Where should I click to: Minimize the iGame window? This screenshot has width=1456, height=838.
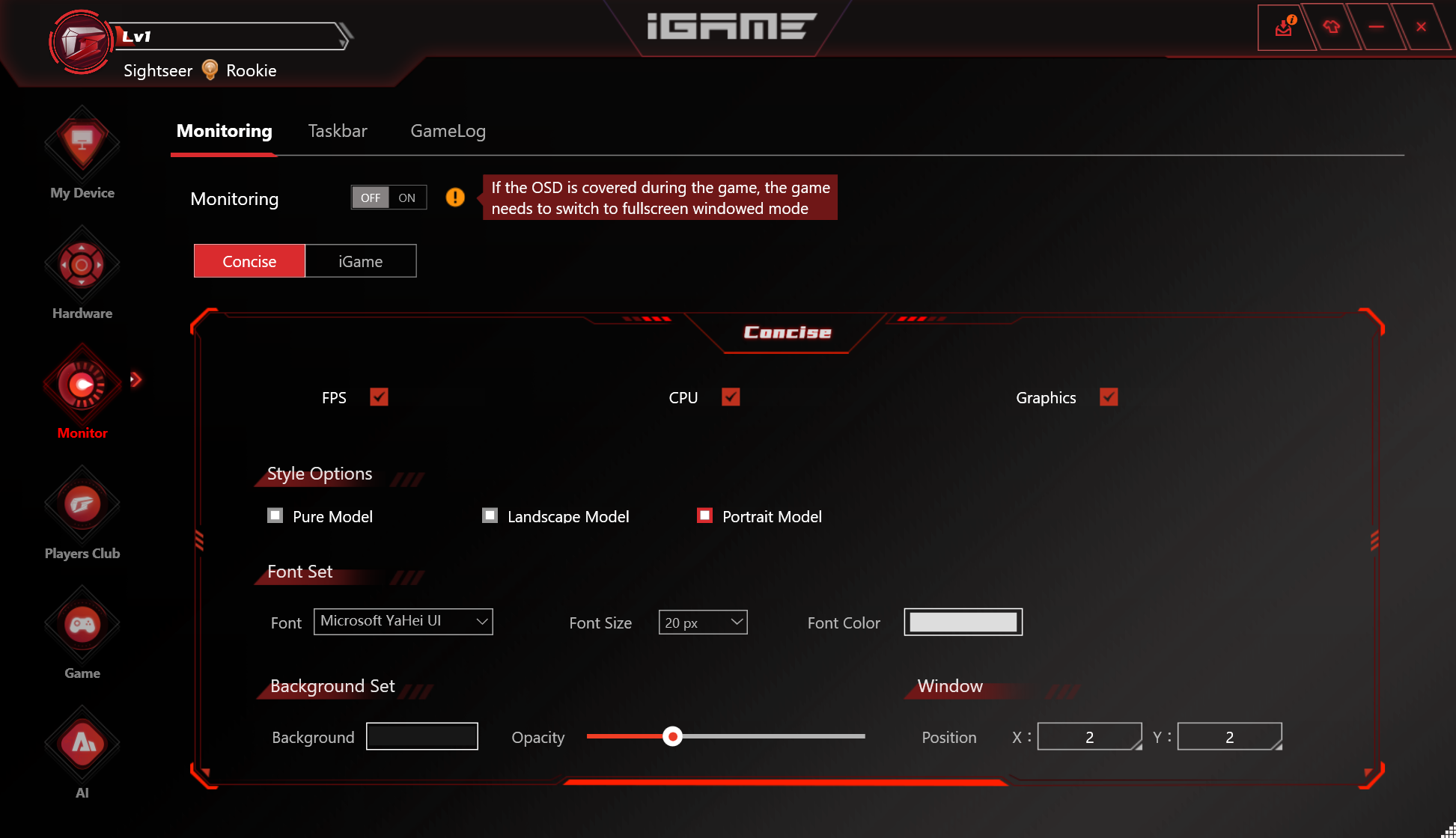click(x=1376, y=27)
